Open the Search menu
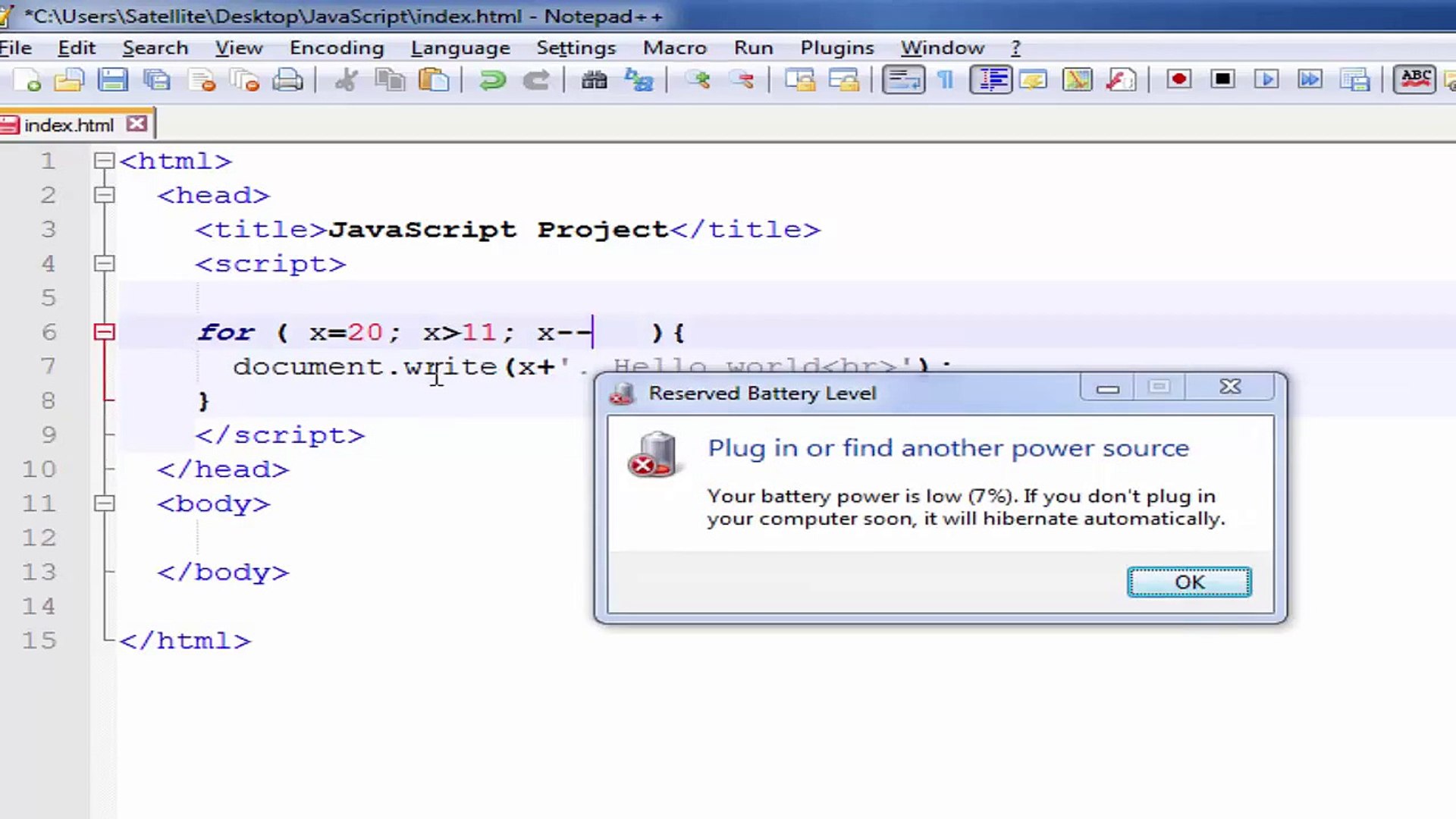Screen dimensions: 1456x819 [155, 48]
